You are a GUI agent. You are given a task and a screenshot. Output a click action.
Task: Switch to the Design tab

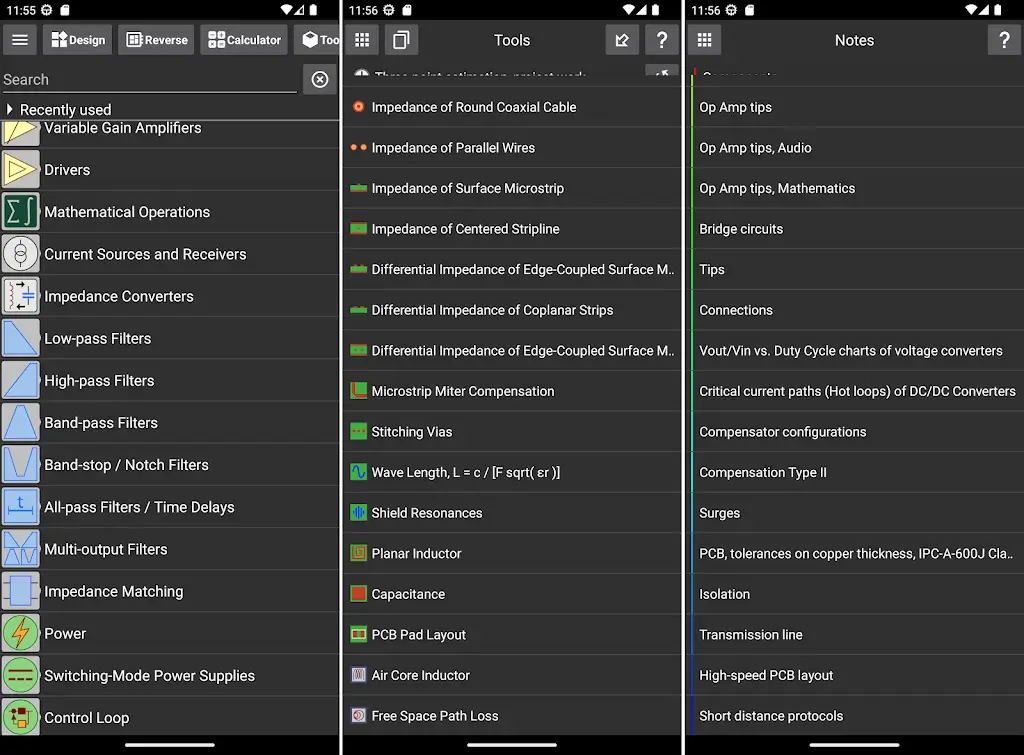[x=78, y=40]
